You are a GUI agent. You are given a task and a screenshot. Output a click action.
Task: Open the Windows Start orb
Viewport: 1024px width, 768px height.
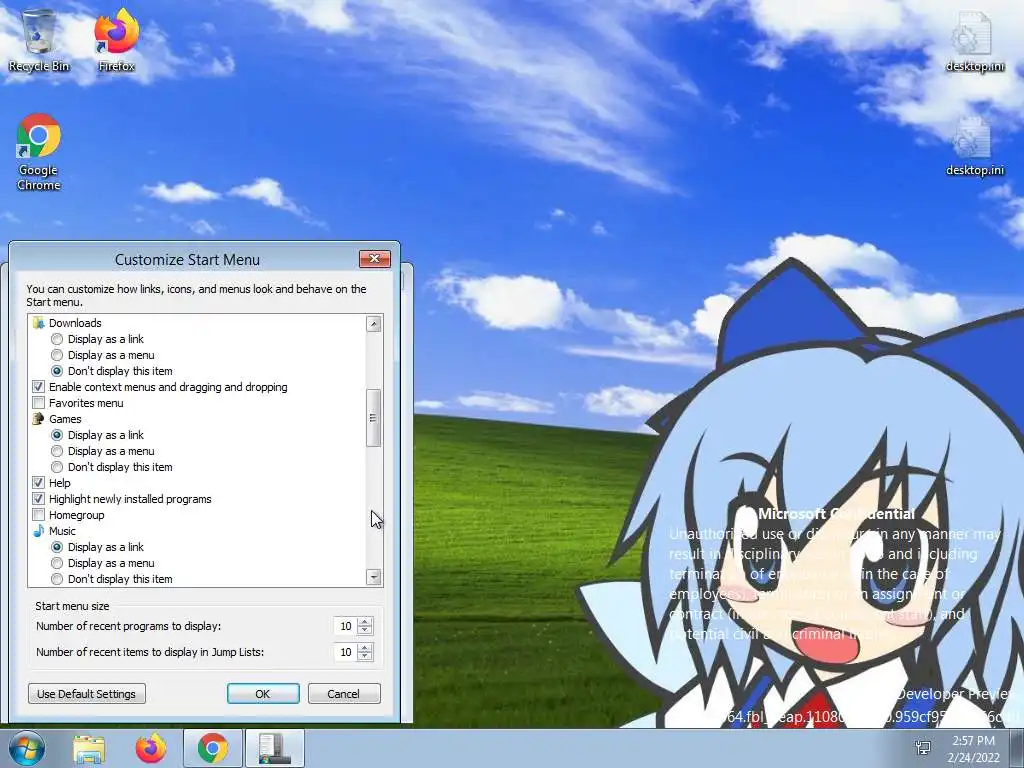(x=27, y=748)
